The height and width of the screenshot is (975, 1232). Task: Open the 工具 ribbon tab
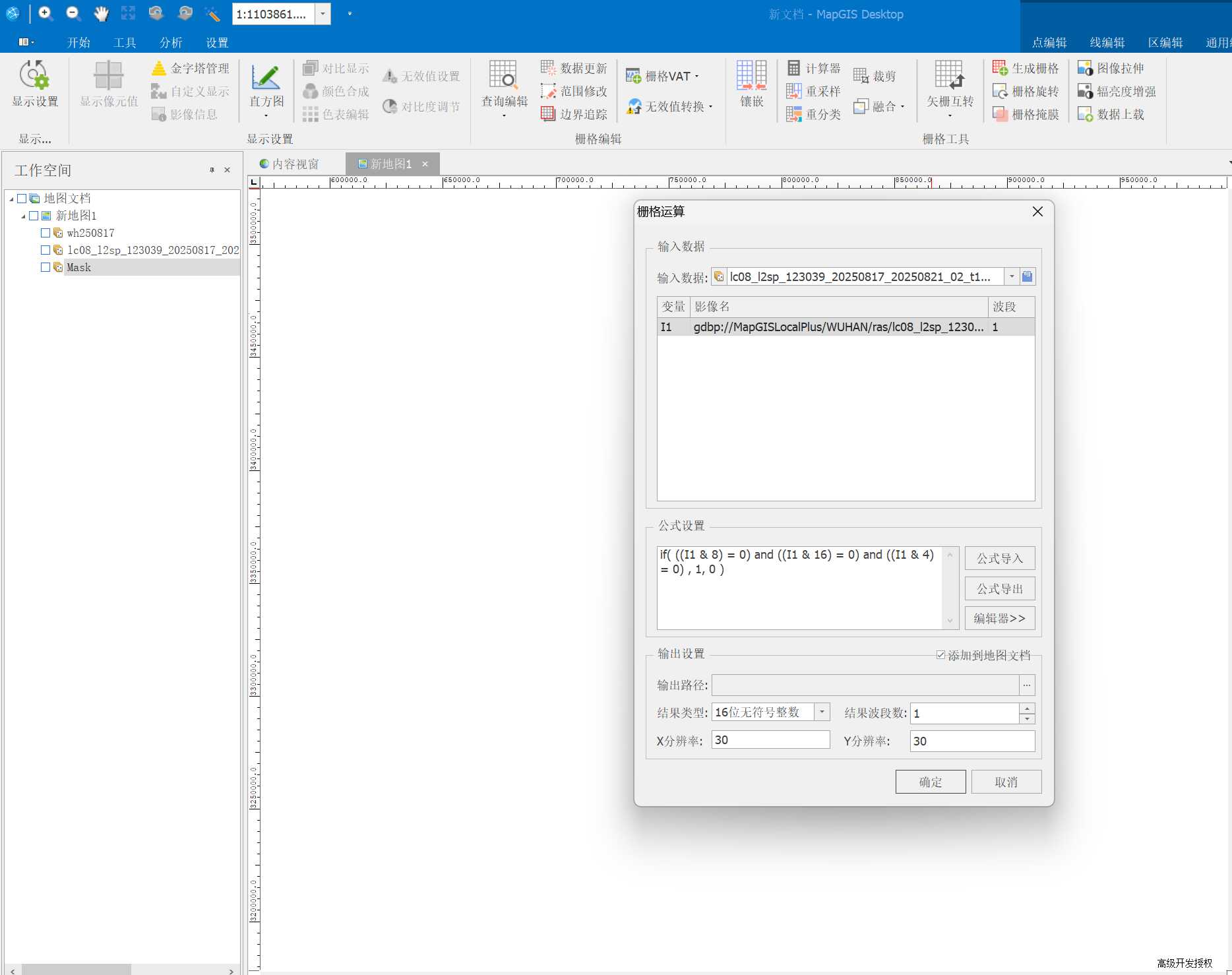tap(125, 43)
